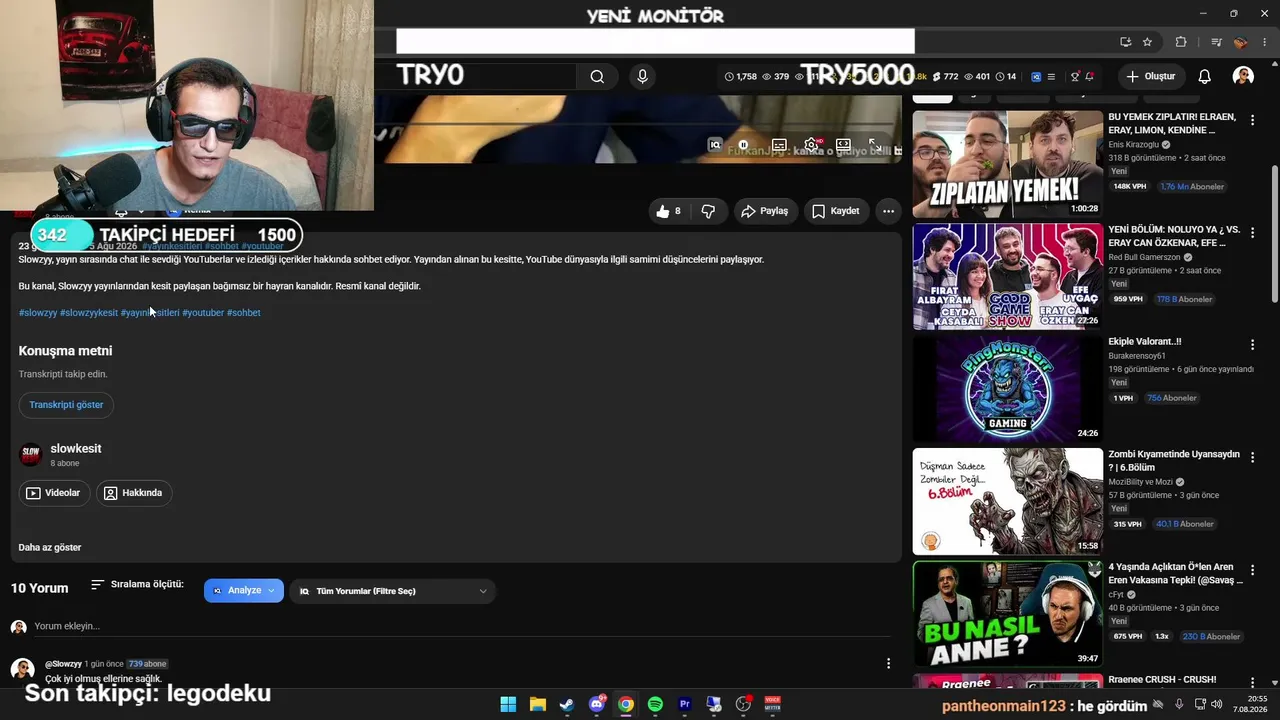The image size is (1280, 720).
Task: Collapse description with Daha az göster
Action: [x=50, y=547]
